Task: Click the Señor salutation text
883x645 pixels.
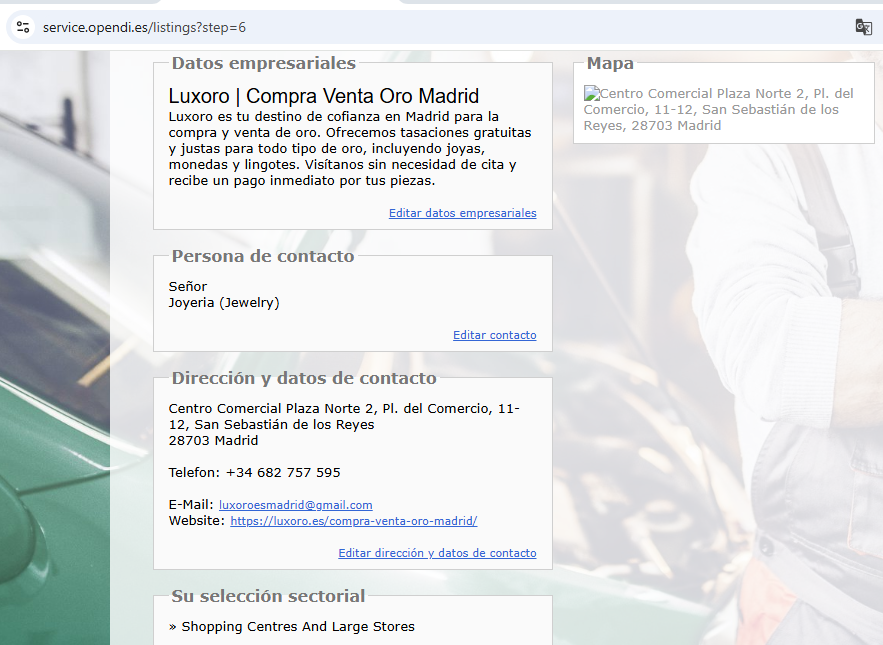Action: (x=188, y=286)
